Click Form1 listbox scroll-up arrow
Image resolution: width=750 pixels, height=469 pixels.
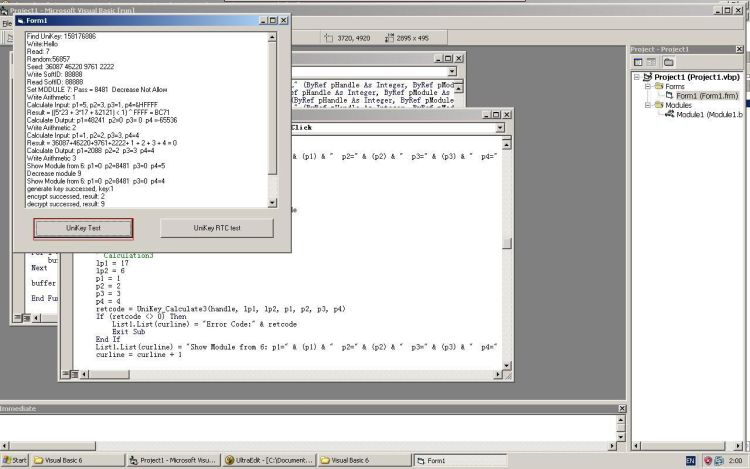coord(272,37)
